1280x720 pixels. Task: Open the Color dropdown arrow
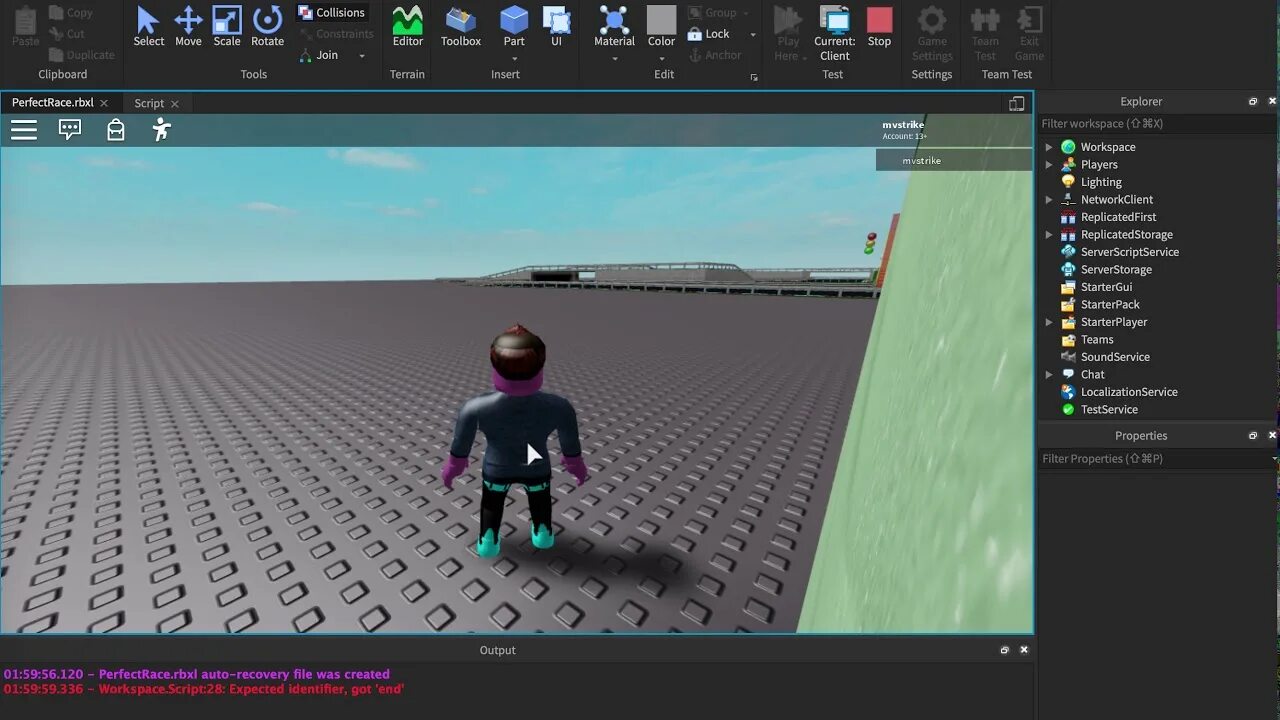tap(661, 58)
